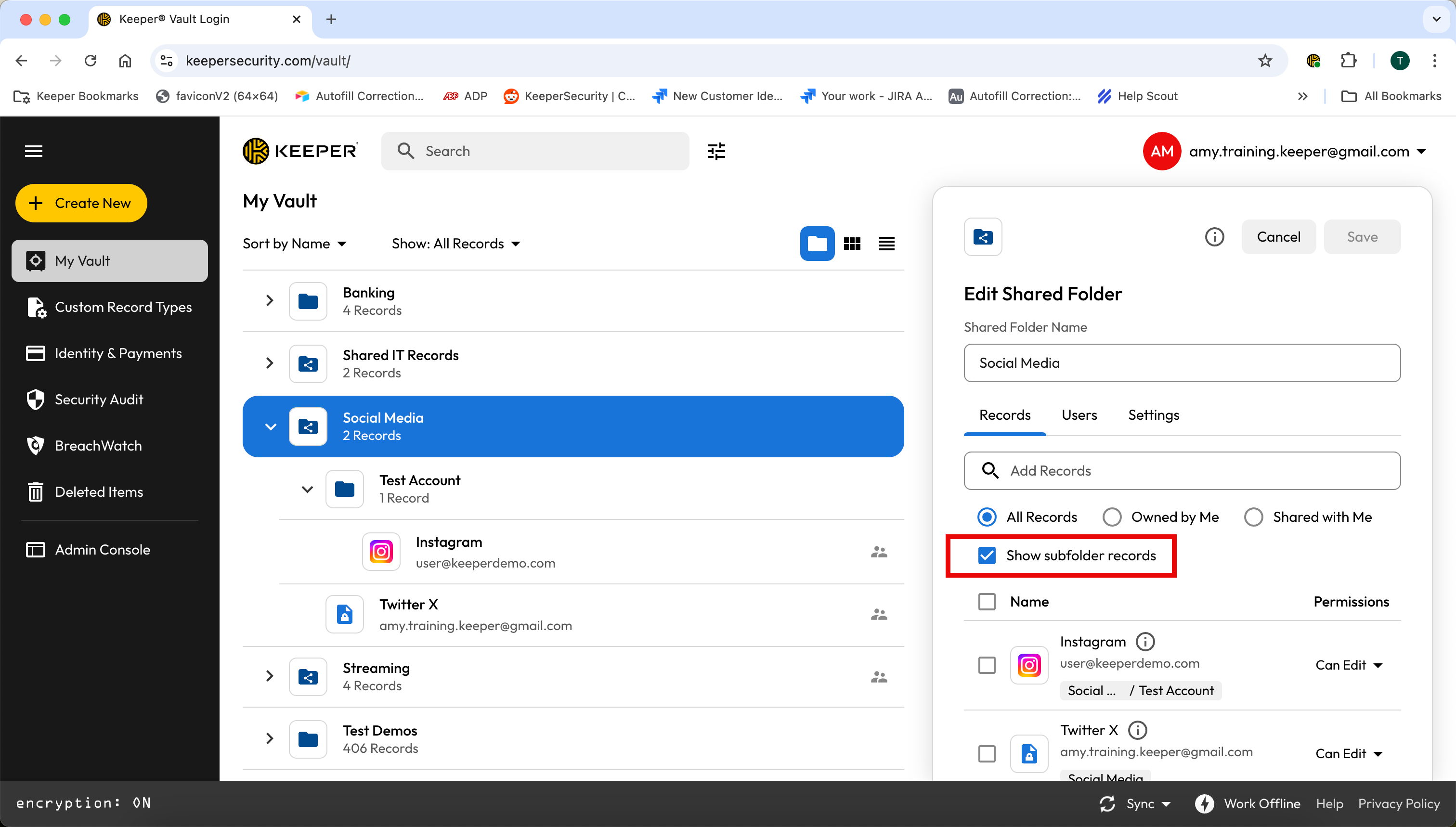Click the shared users icon on Streaming
Image resolution: width=1456 pixels, height=827 pixels.
[878, 676]
